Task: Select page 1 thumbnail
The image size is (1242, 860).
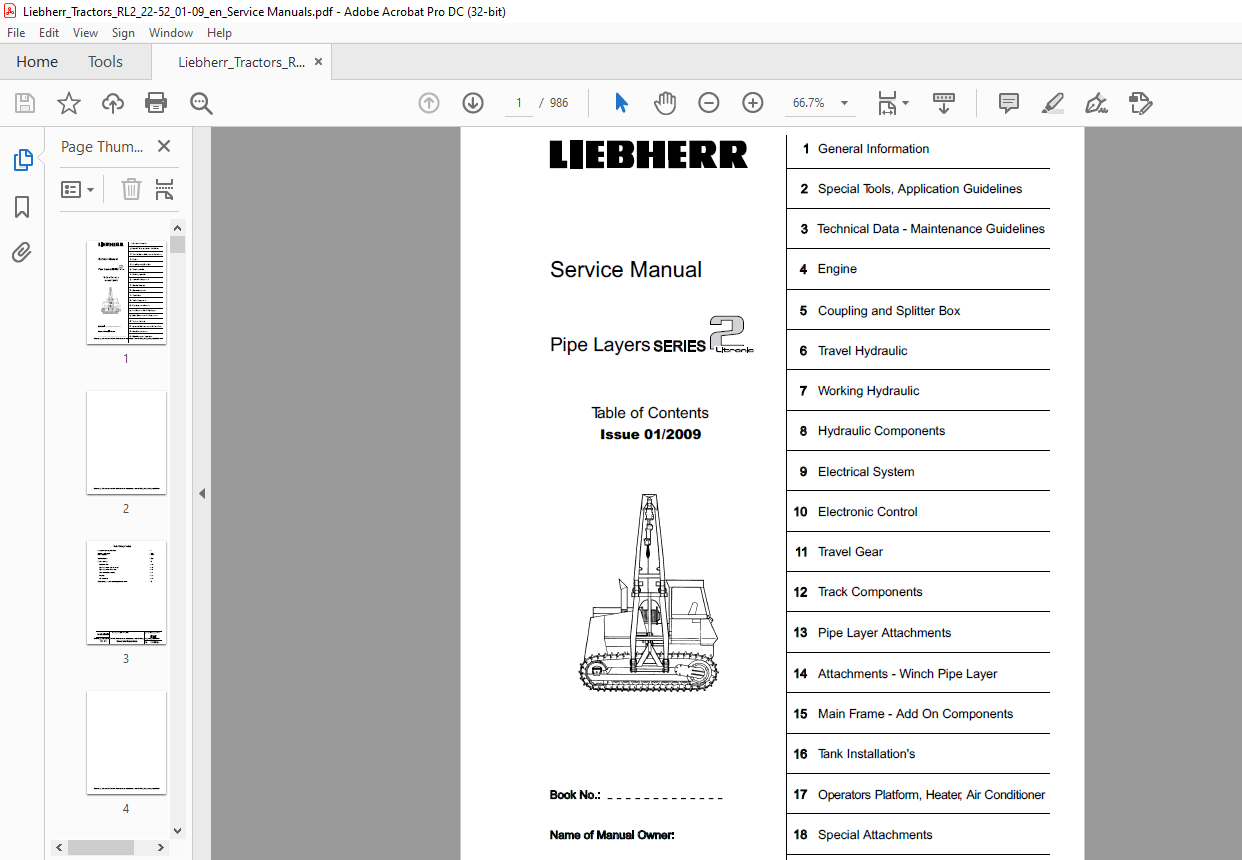Action: 126,293
